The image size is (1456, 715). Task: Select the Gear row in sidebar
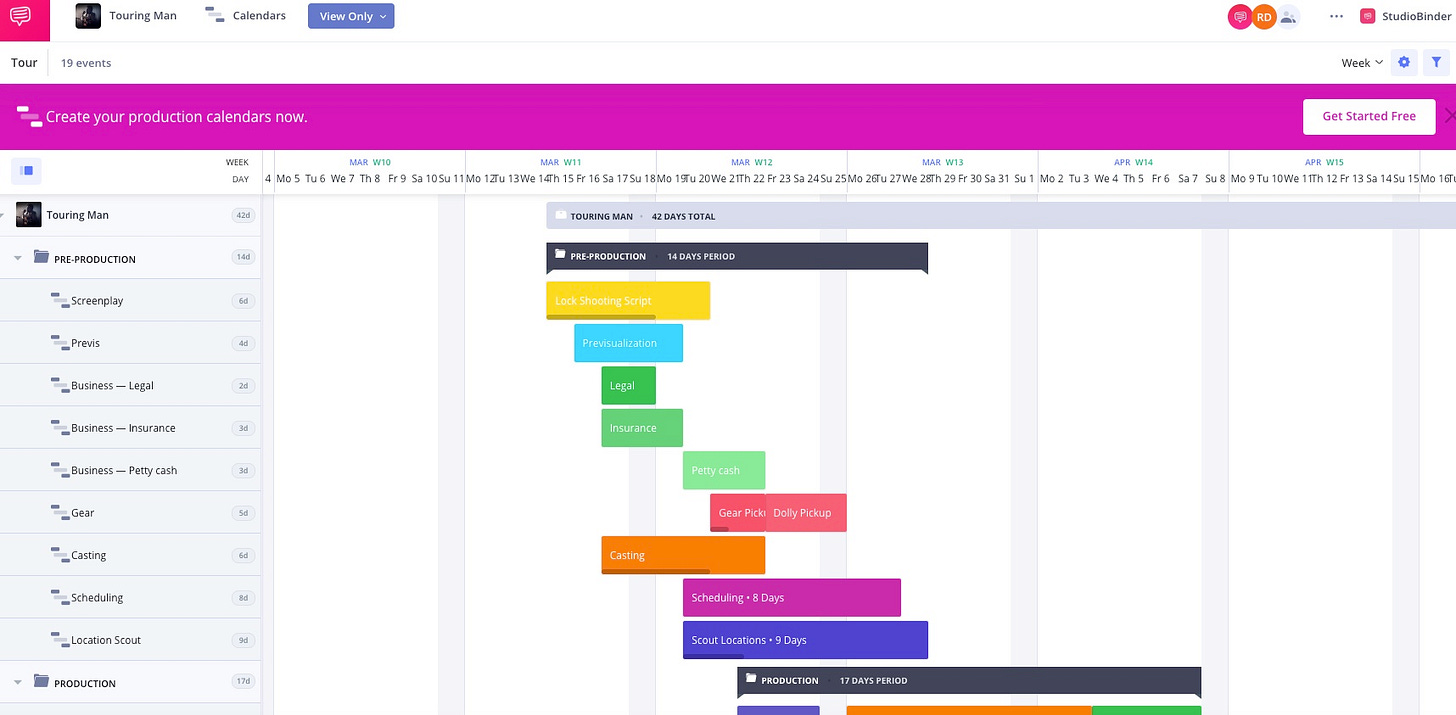point(130,513)
